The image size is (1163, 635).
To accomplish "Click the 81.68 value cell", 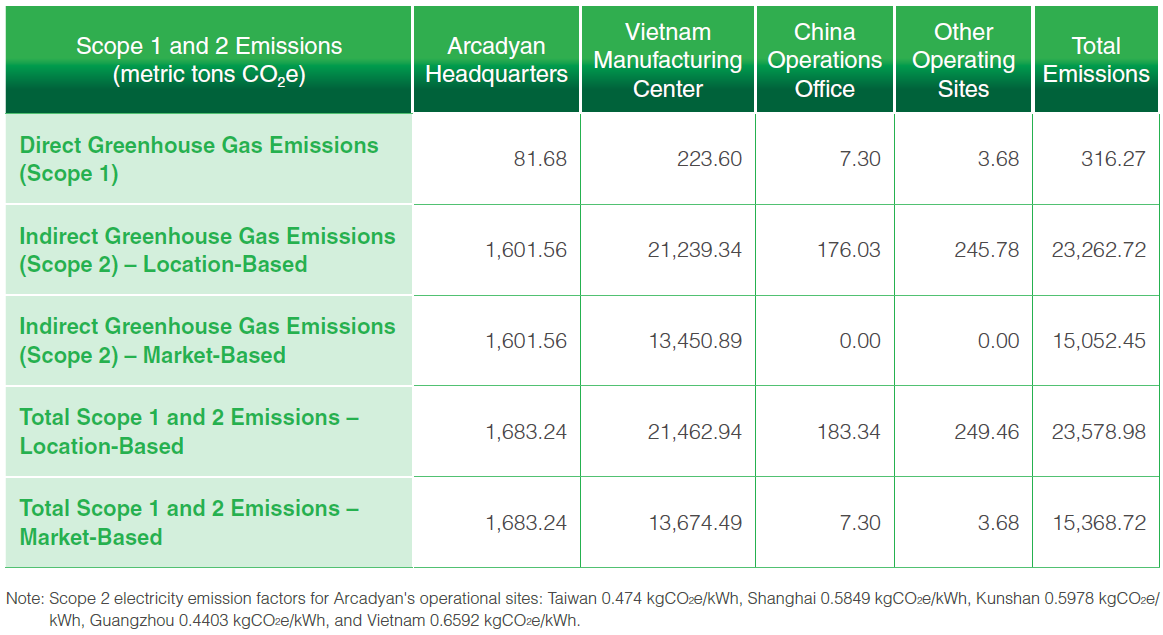I will click(x=540, y=159).
